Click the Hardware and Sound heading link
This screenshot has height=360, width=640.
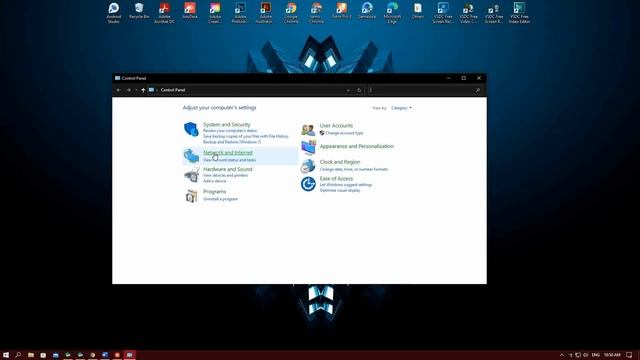click(227, 169)
